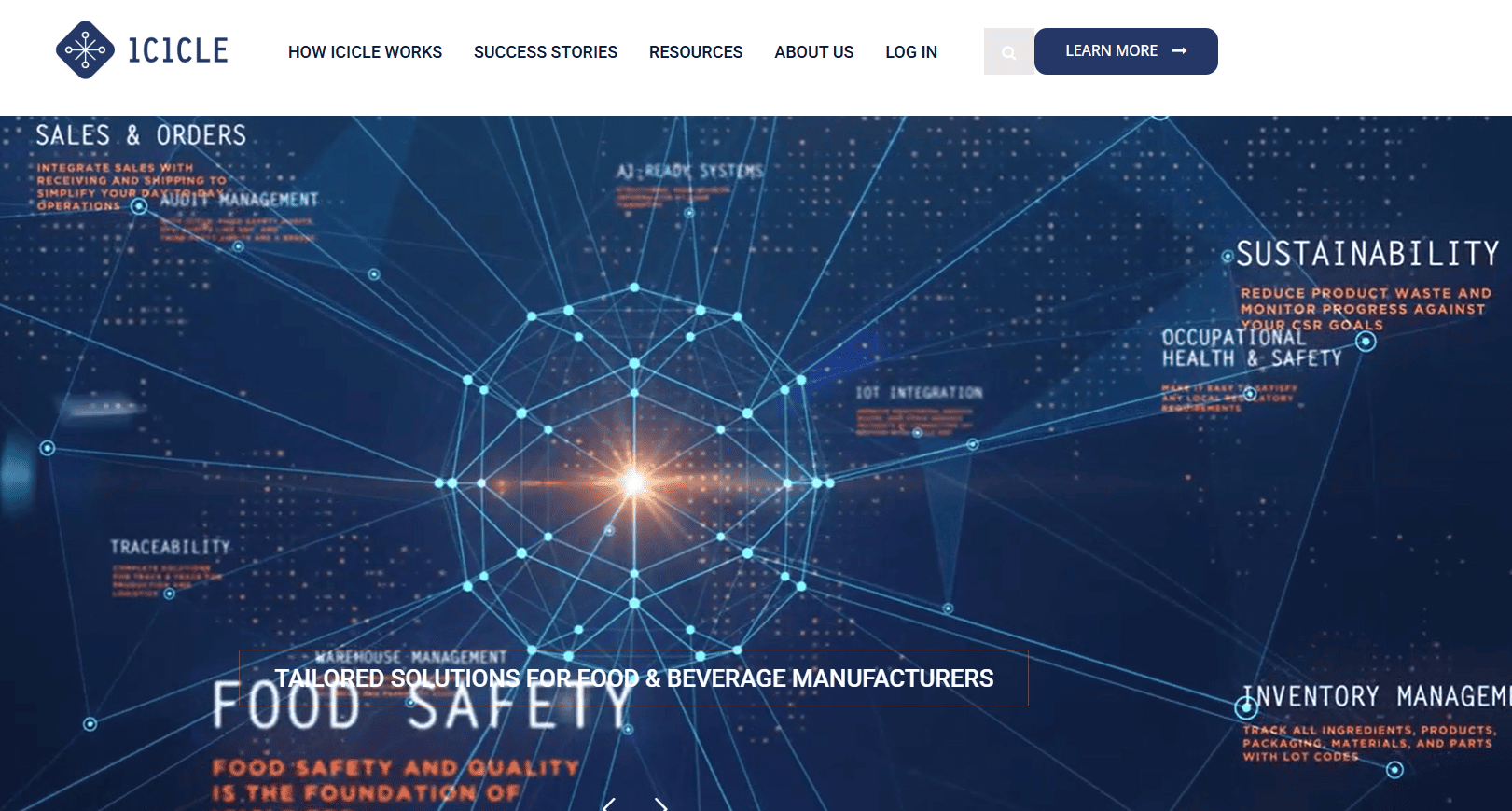Click the Sales & Orders heading

[x=141, y=136]
